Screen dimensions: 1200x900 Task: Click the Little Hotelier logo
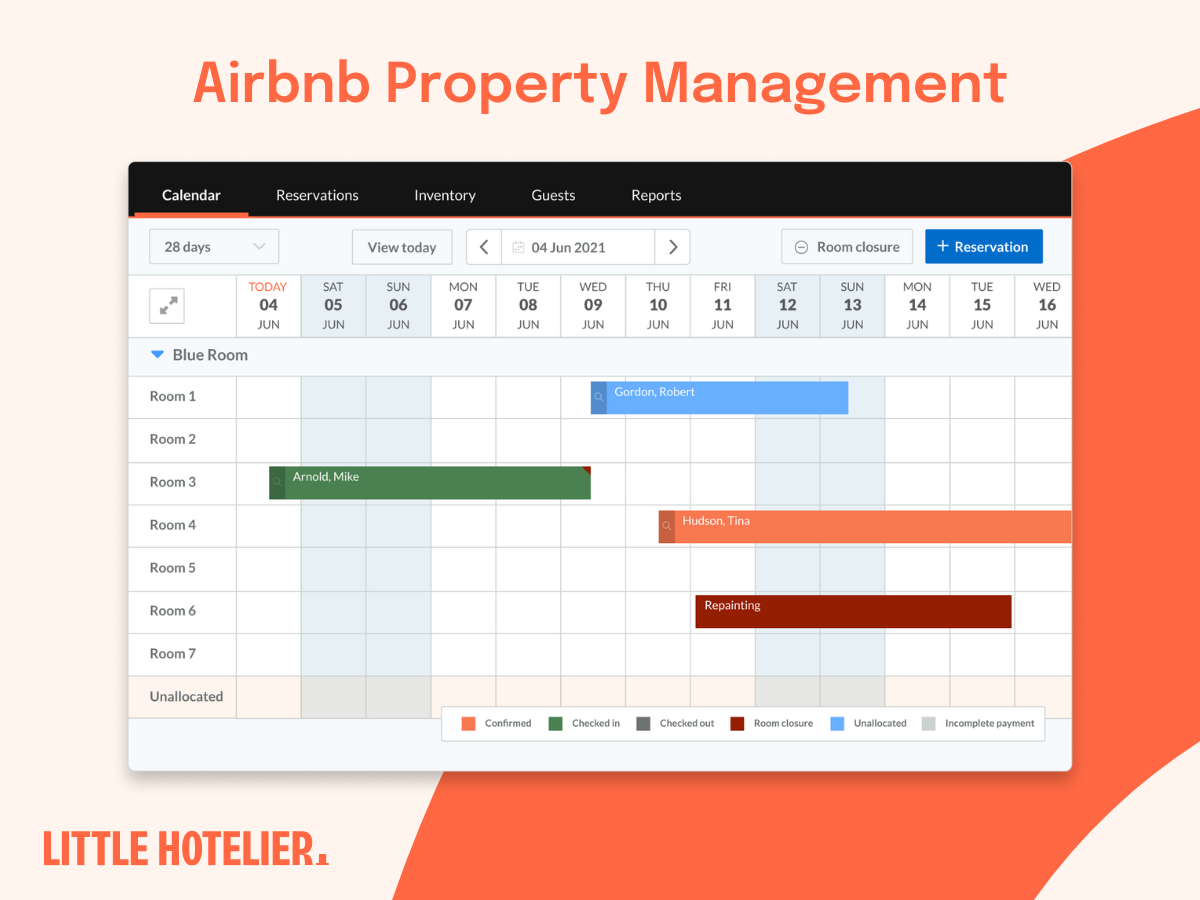[185, 849]
